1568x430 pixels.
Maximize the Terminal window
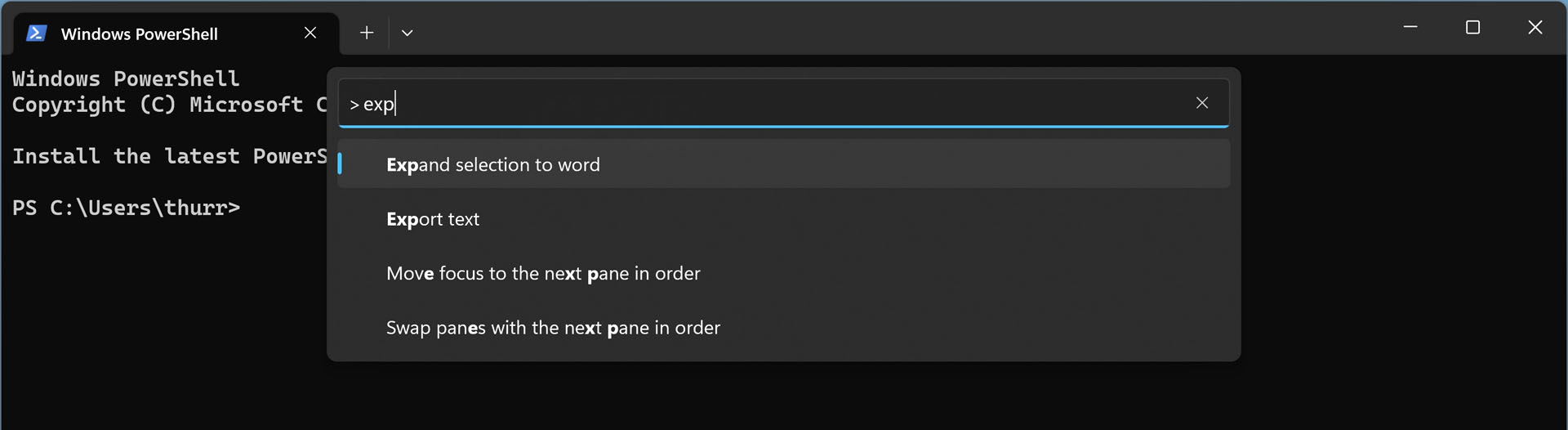[1472, 27]
